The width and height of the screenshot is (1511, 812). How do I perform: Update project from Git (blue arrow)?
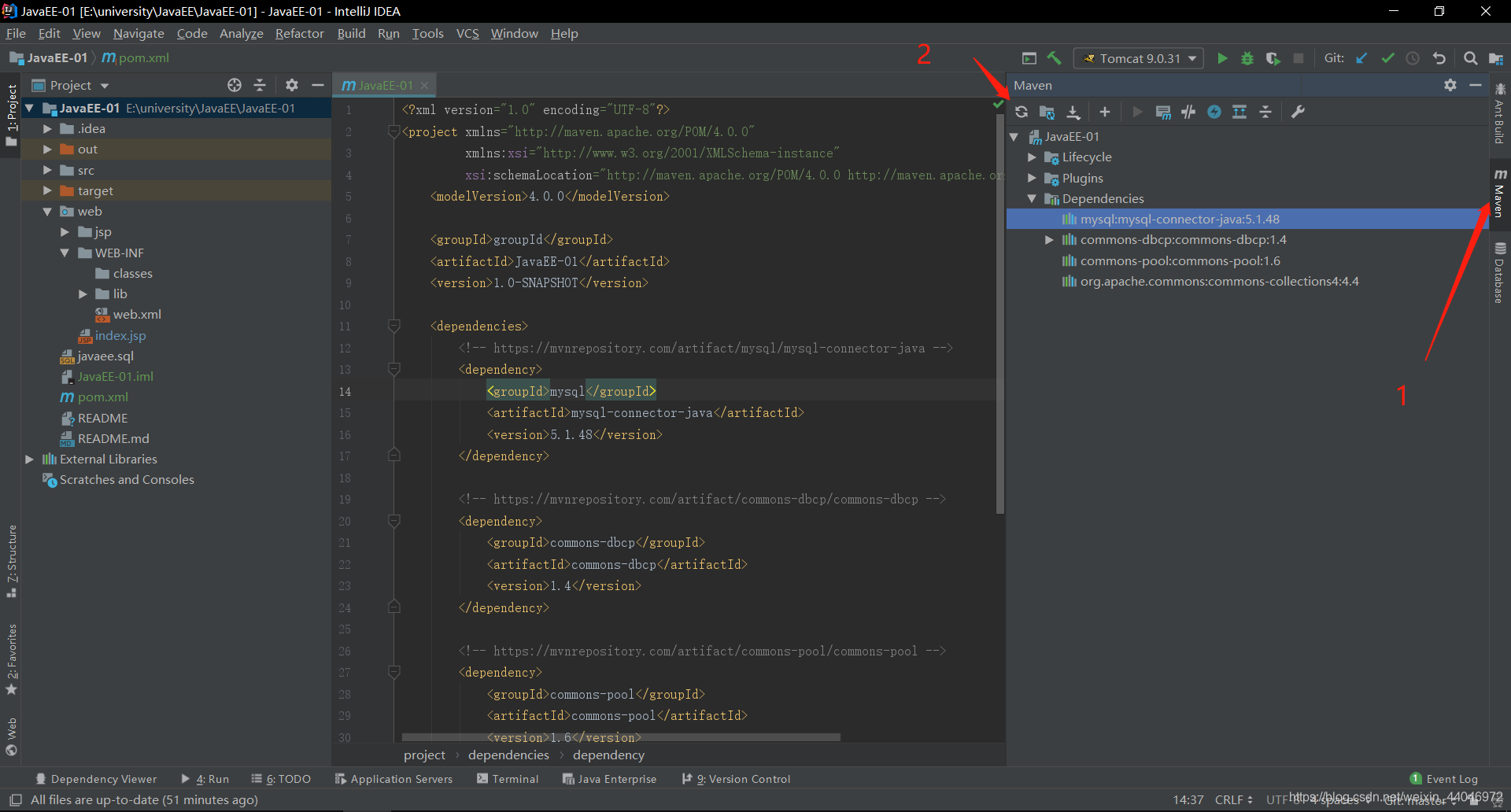click(1361, 58)
